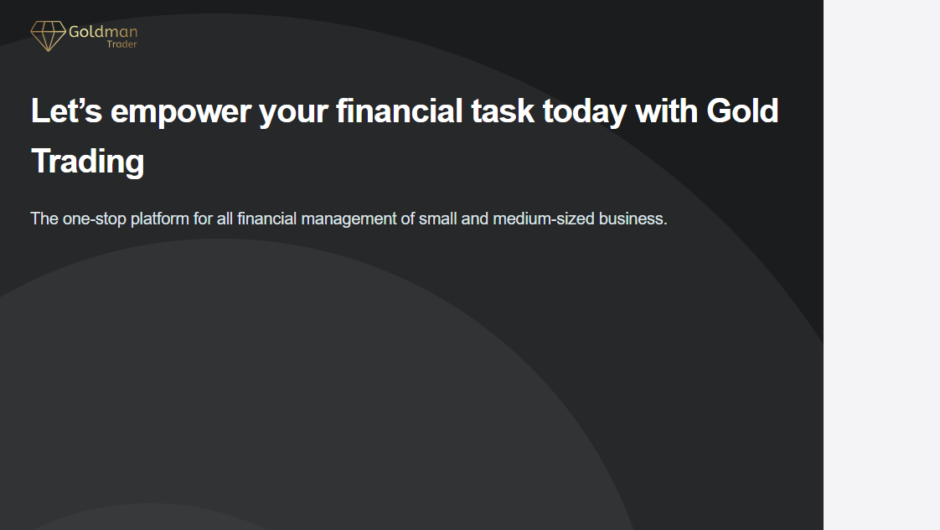Click the "Goldman" brand name text
This screenshot has height=530, width=940.
pos(103,32)
